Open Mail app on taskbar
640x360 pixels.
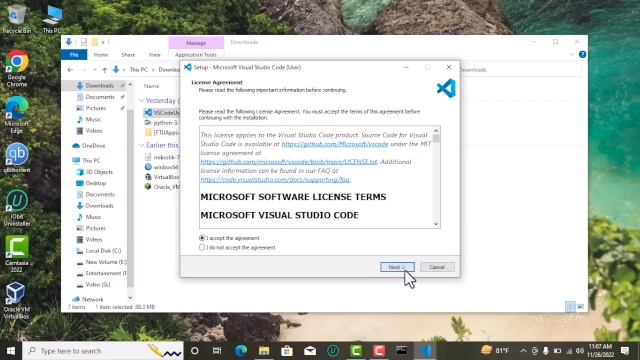point(310,351)
